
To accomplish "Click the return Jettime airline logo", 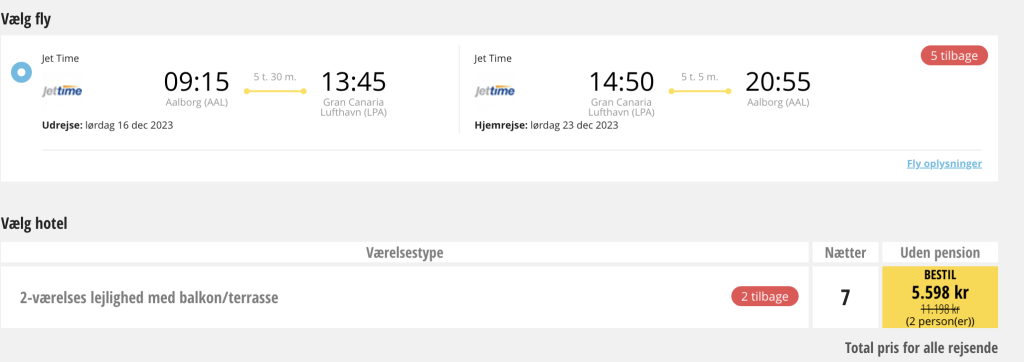I will pyautogui.click(x=494, y=91).
